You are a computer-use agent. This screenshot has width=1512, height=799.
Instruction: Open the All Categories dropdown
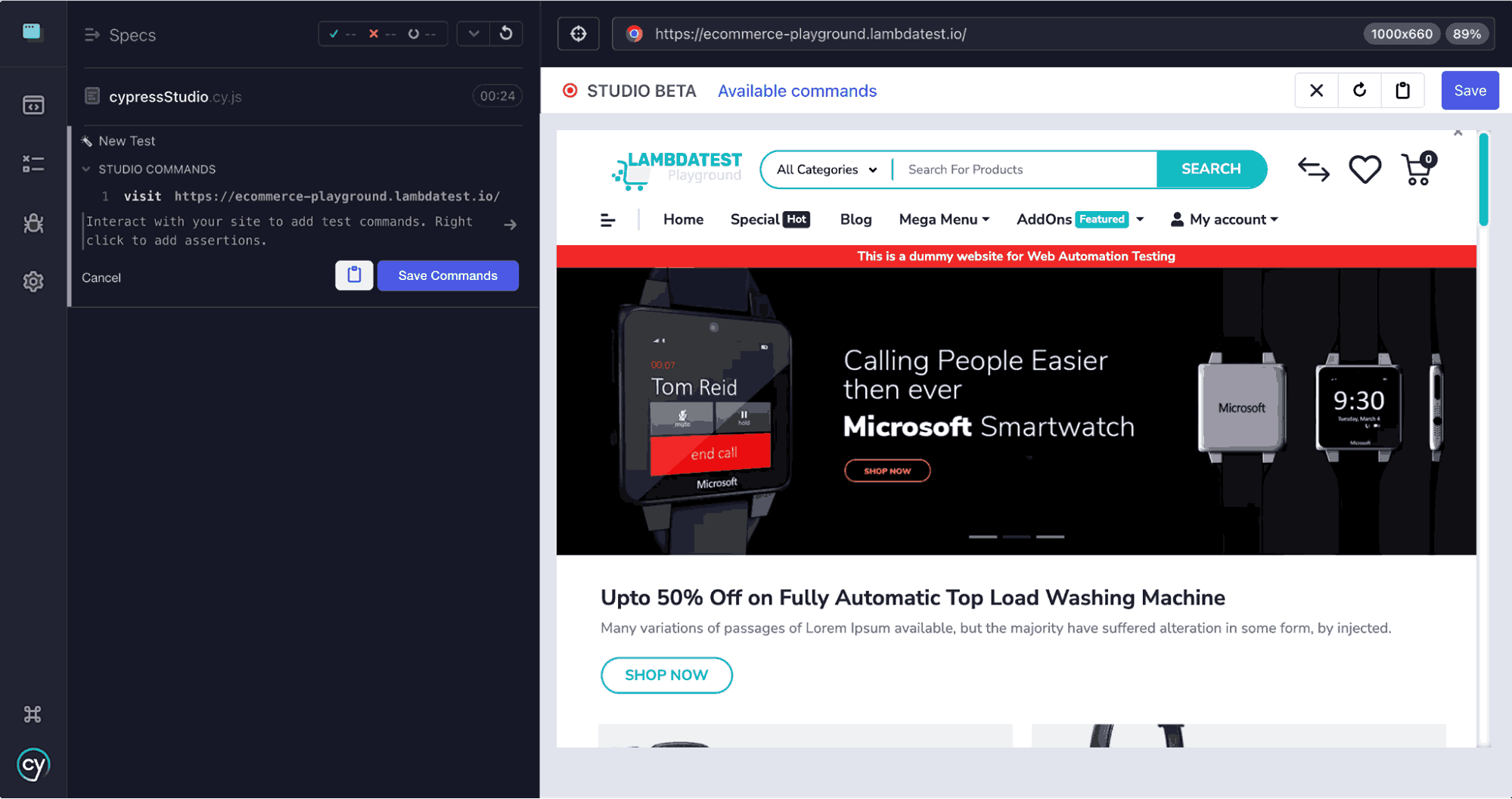(x=826, y=169)
